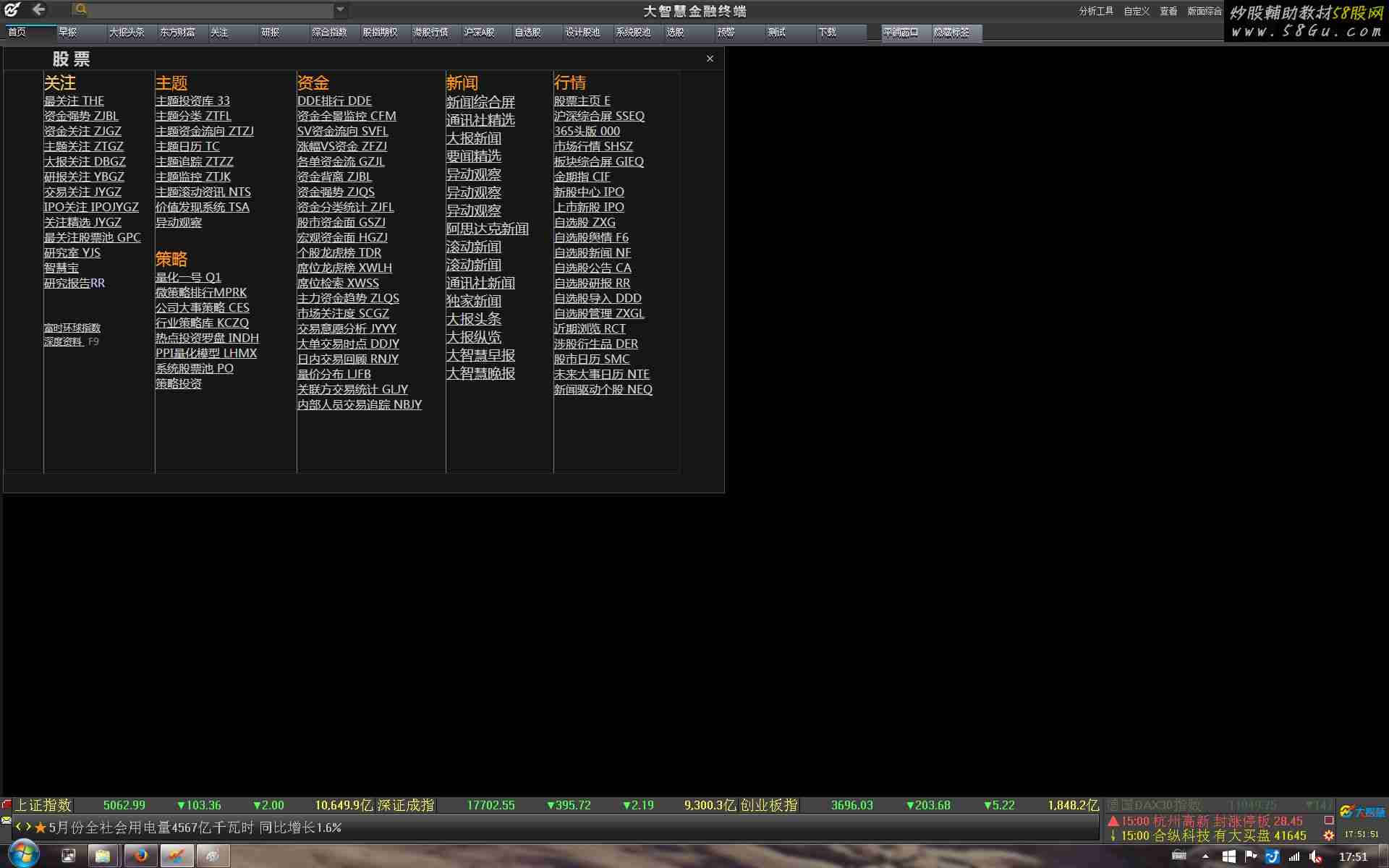Open the 大智慧晚报 link
Image resolution: width=1389 pixels, height=868 pixels.
[x=480, y=373]
